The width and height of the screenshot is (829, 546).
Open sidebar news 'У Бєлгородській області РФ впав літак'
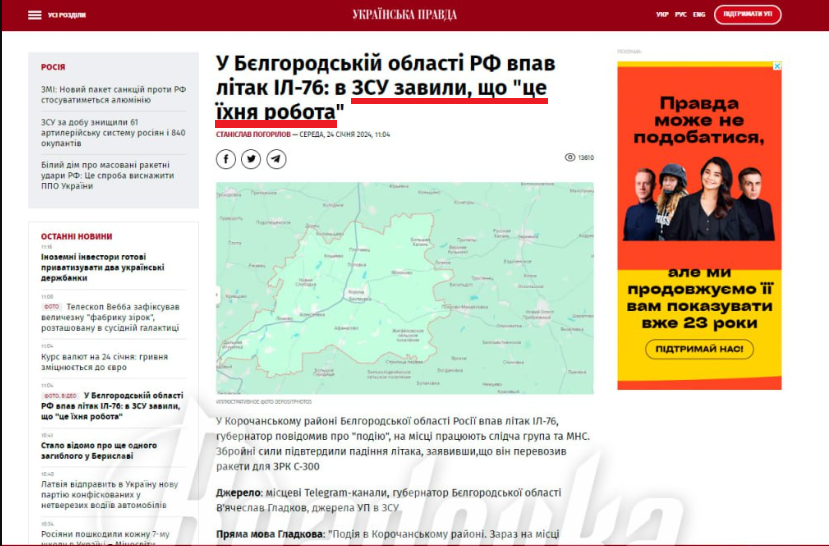[112, 406]
